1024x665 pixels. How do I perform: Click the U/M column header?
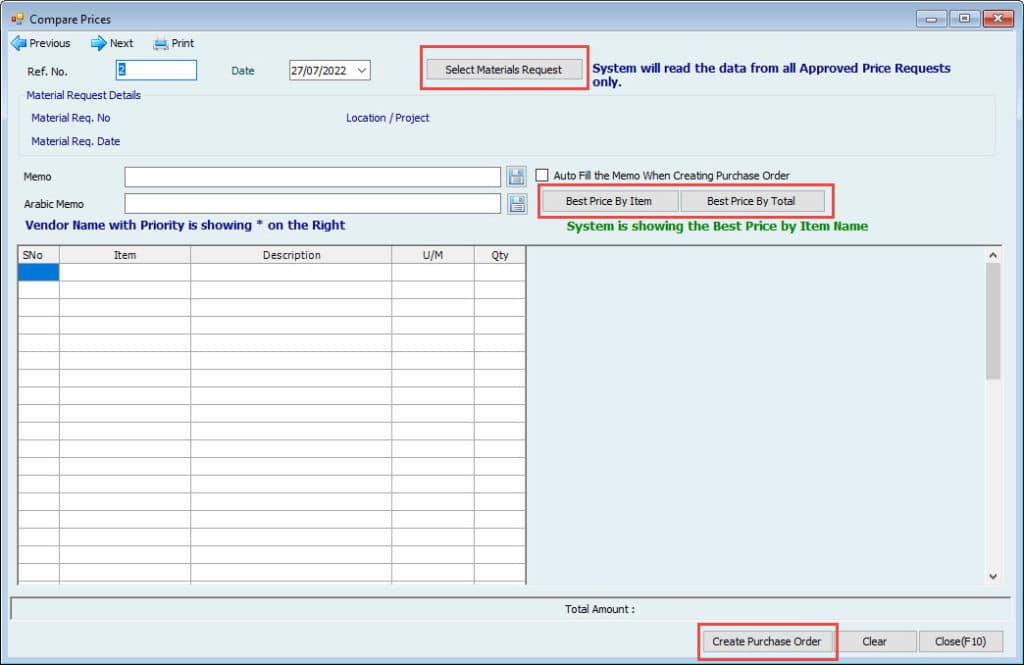[x=433, y=255]
